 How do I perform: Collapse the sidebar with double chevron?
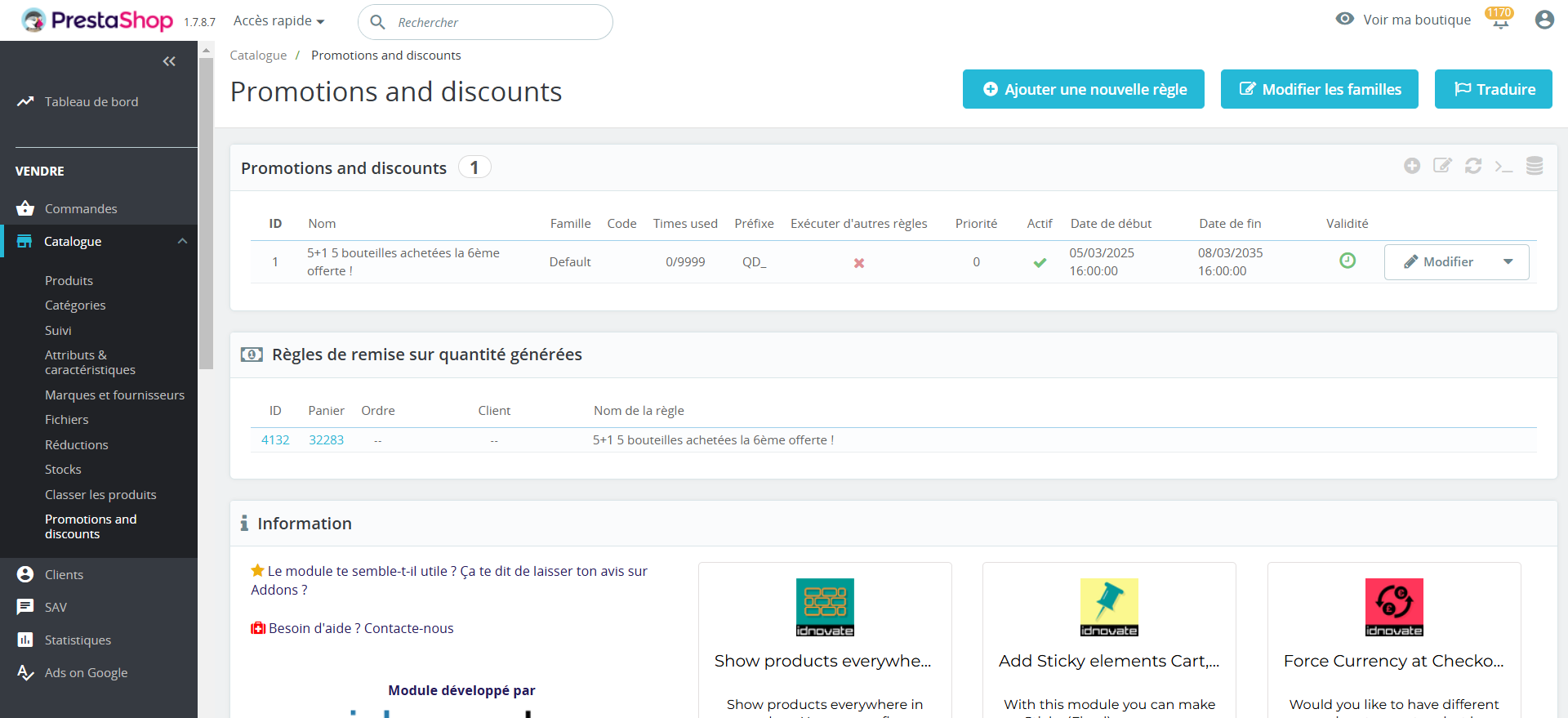click(169, 61)
